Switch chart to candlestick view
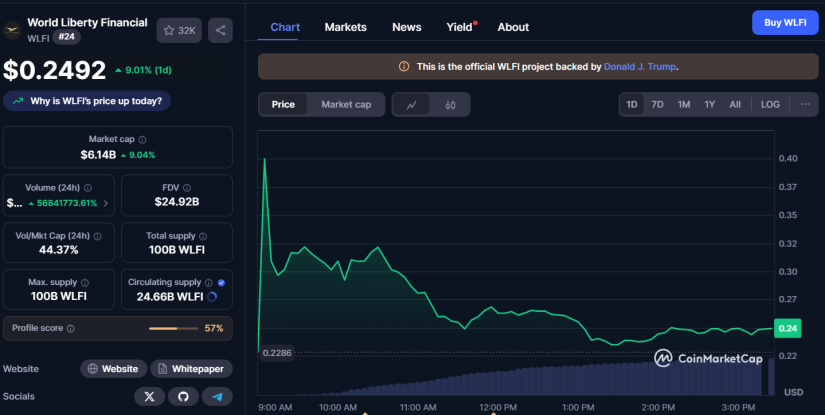This screenshot has width=825, height=415. pyautogui.click(x=450, y=105)
